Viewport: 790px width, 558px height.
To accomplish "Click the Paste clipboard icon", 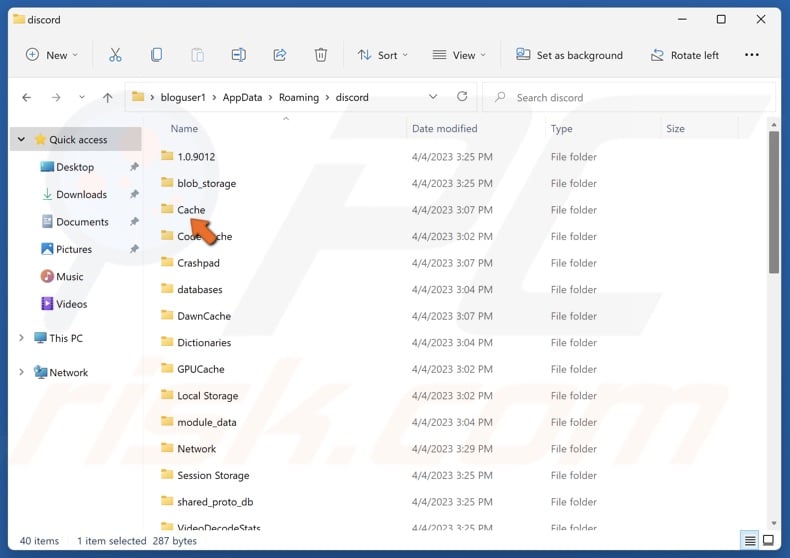I will click(x=198, y=55).
